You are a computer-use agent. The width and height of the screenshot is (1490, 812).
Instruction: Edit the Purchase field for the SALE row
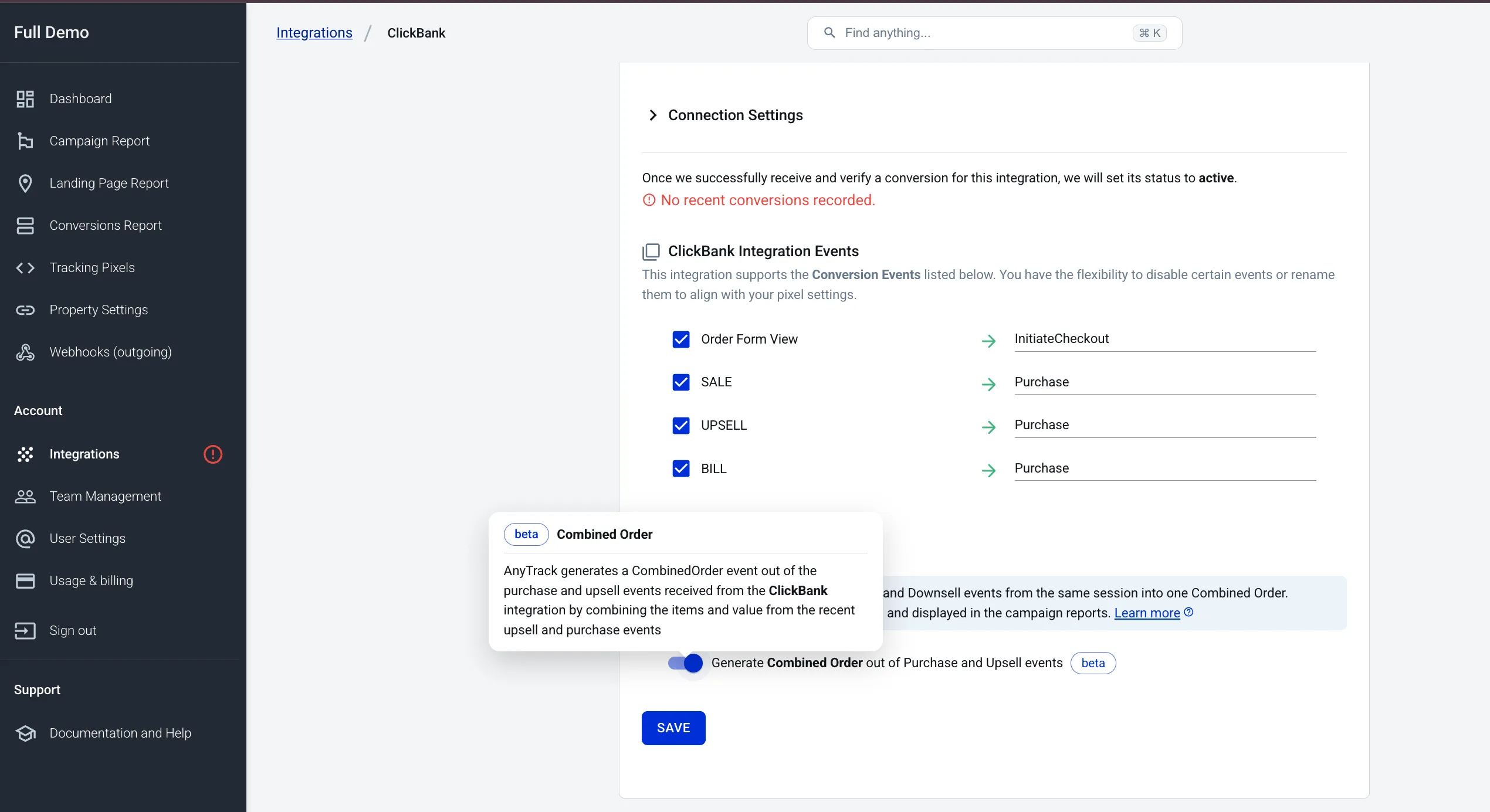pos(1165,382)
